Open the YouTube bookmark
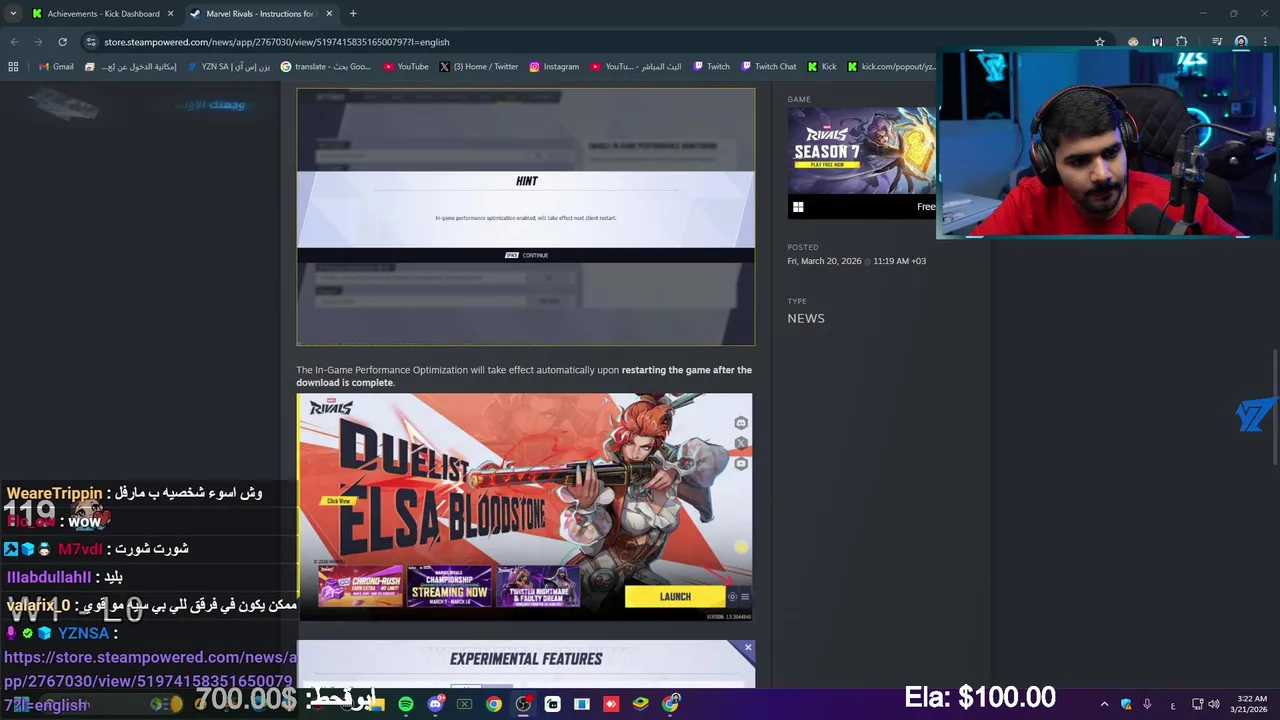 [406, 67]
